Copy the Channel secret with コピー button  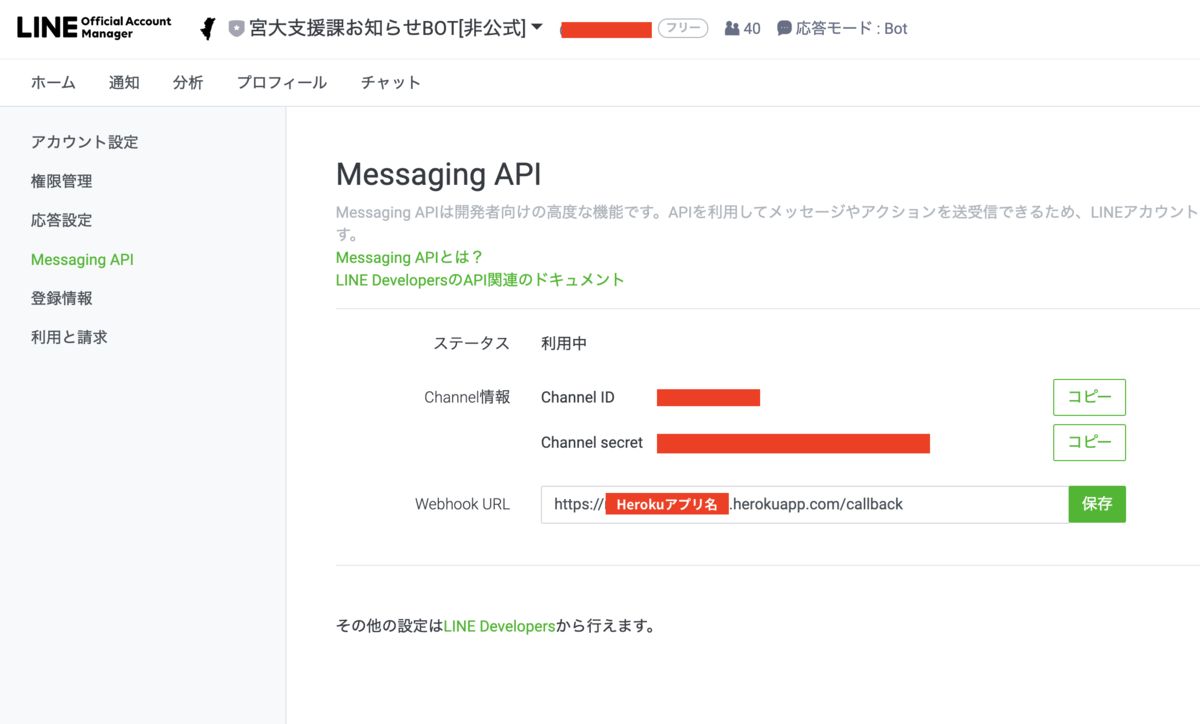tap(1089, 442)
